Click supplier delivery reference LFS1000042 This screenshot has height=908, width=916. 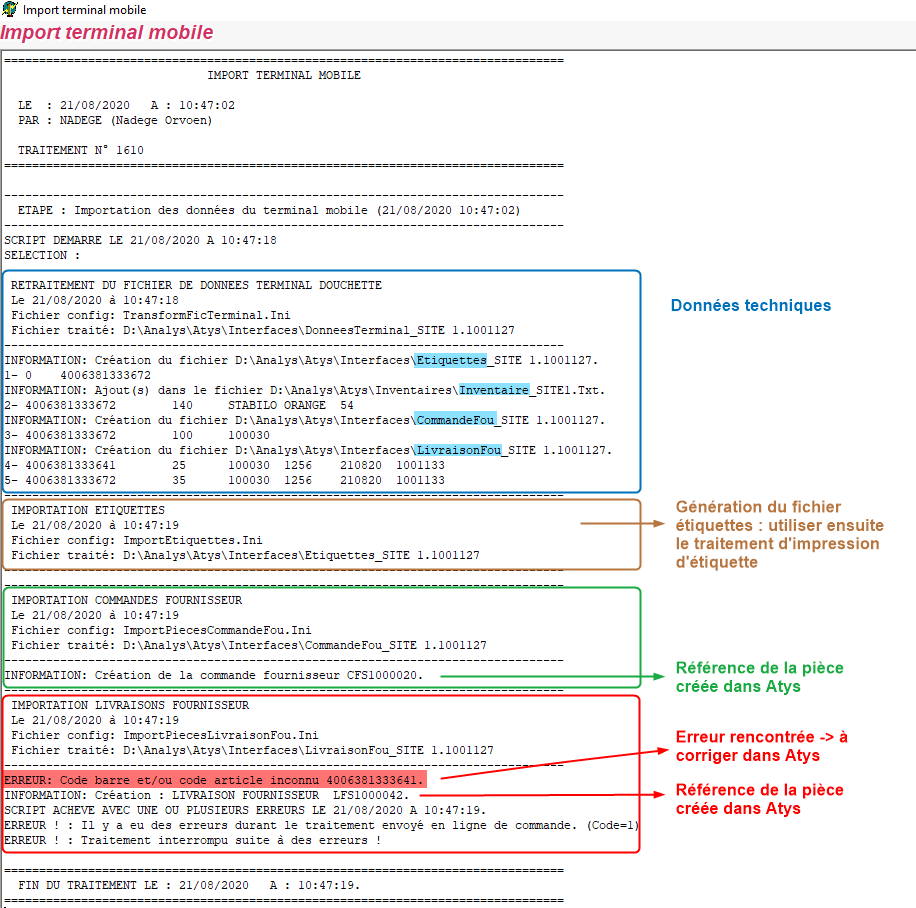click(371, 795)
